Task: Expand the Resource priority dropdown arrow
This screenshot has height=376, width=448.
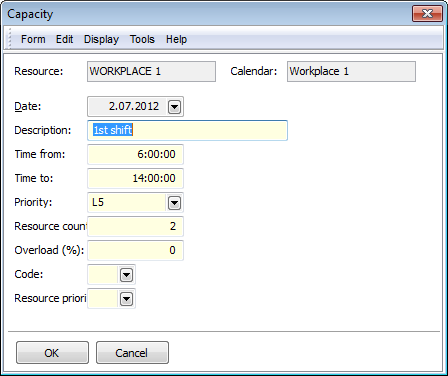Action: point(126,299)
